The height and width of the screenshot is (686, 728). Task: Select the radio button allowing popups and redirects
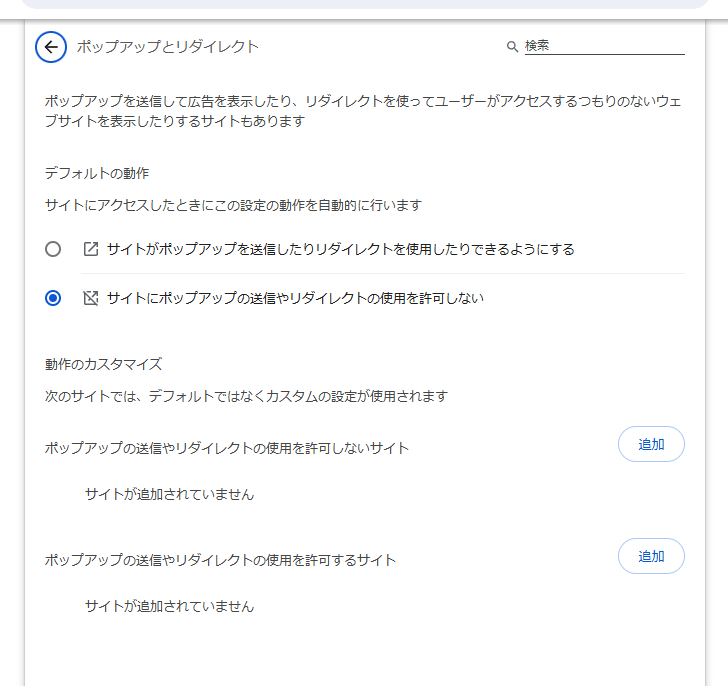click(x=53, y=249)
